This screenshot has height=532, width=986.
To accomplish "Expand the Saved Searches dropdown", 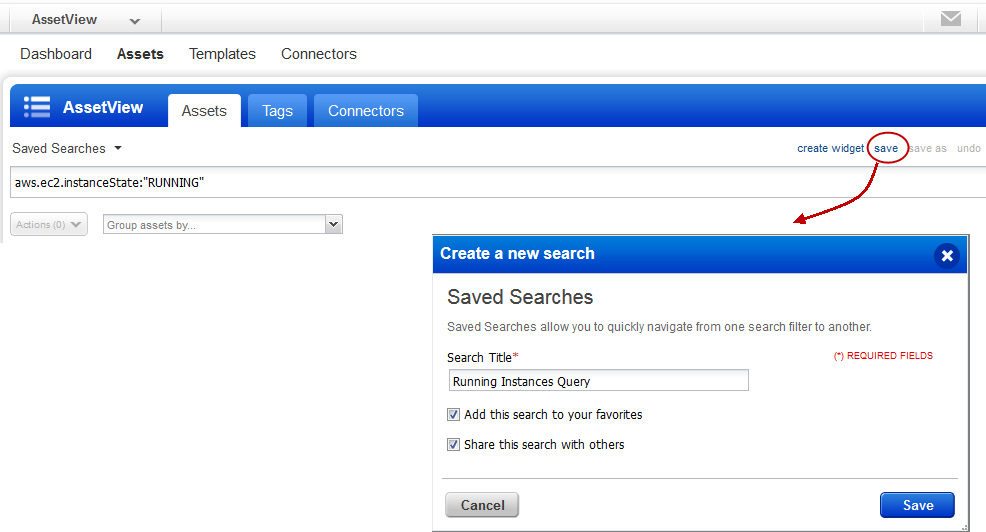I will 67,148.
